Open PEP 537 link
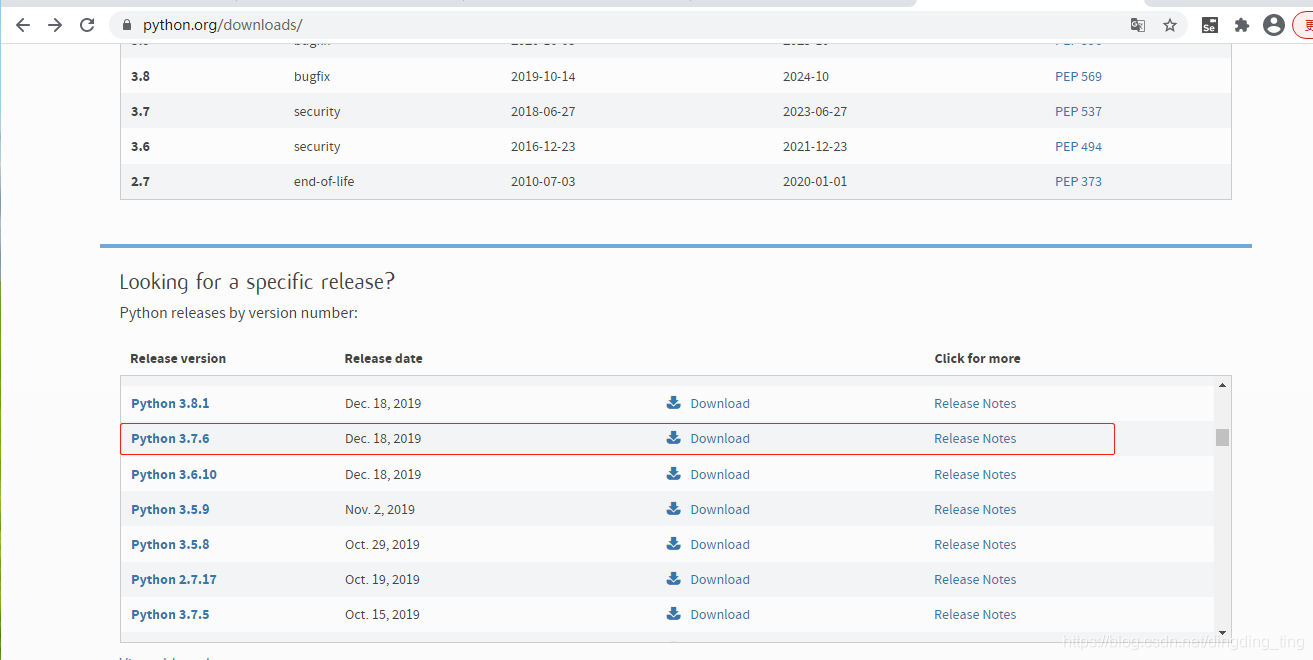 tap(1078, 111)
